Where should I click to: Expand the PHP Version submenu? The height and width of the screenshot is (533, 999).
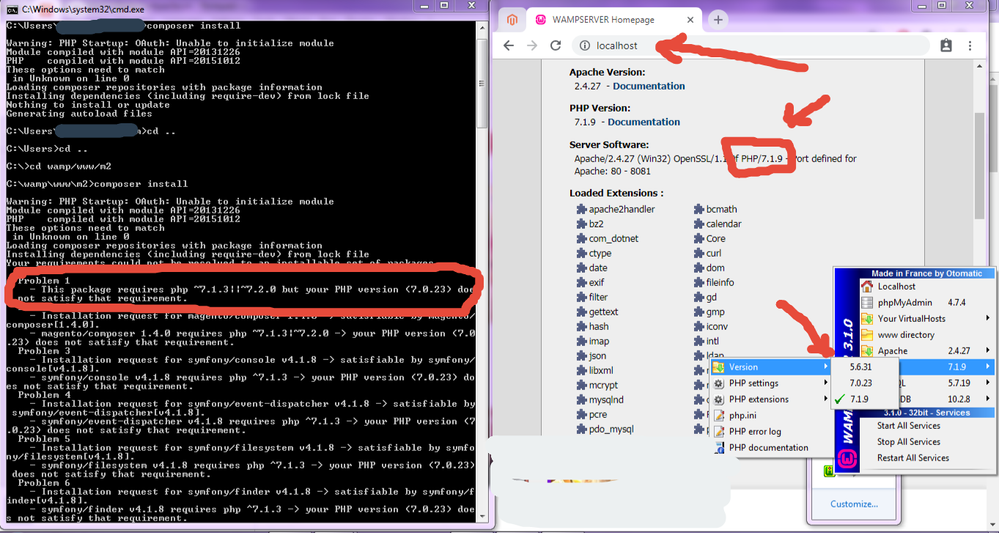(770, 367)
